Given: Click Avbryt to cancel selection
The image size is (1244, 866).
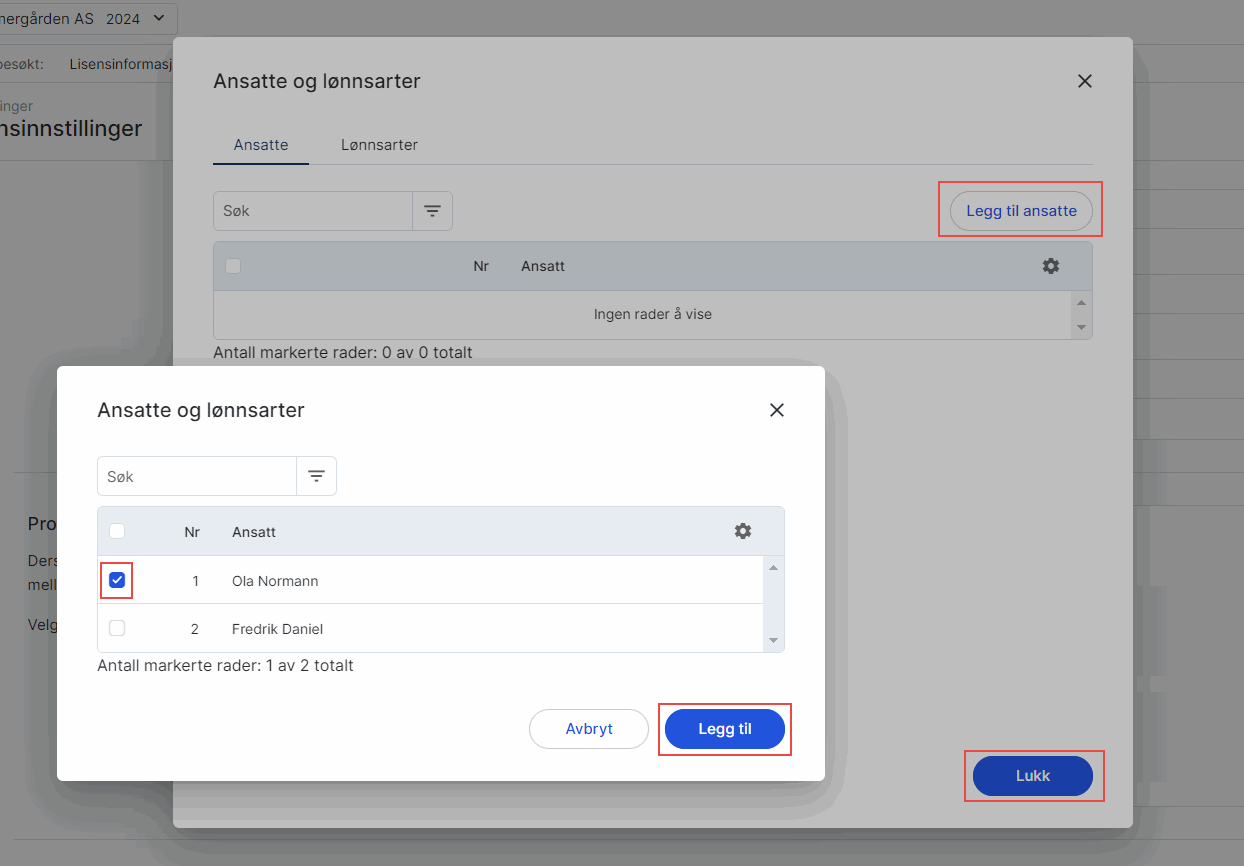Looking at the screenshot, I should tap(589, 729).
